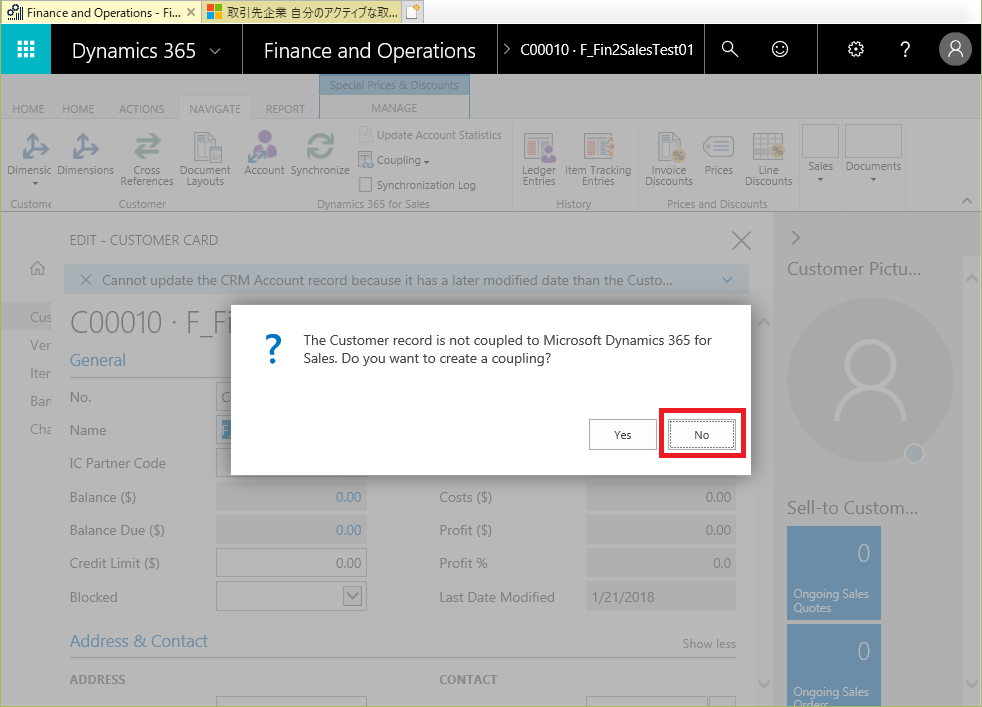The width and height of the screenshot is (982, 707).
Task: Click the C00010 breadcrumb title
Action: pyautogui.click(x=607, y=49)
